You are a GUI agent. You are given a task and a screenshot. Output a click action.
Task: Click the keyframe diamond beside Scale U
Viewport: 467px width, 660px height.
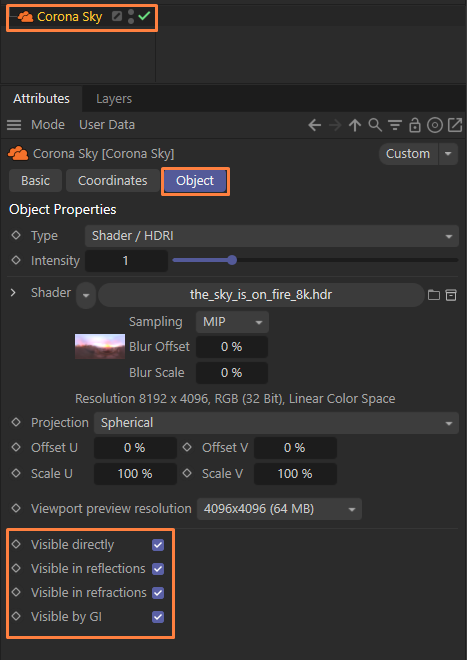pyautogui.click(x=16, y=473)
